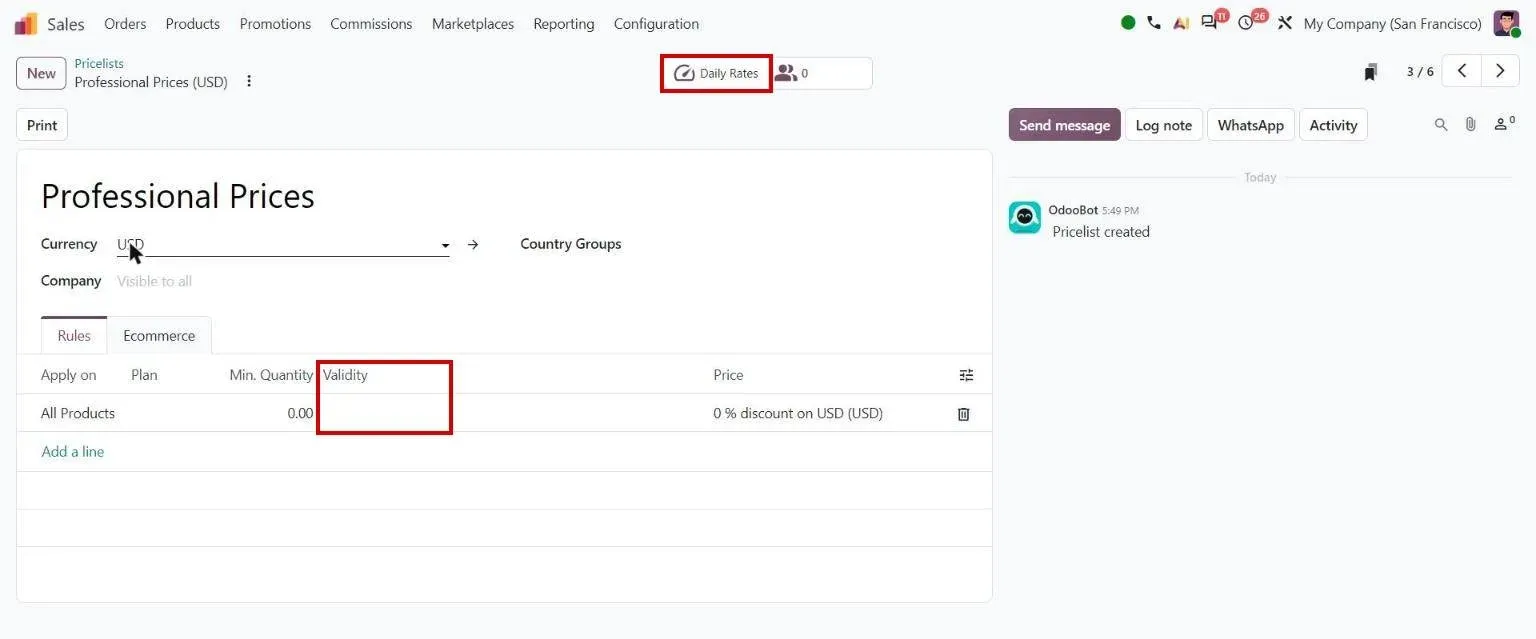The image size is (1536, 639).
Task: Switch to the Ecommerce tab
Action: click(159, 335)
